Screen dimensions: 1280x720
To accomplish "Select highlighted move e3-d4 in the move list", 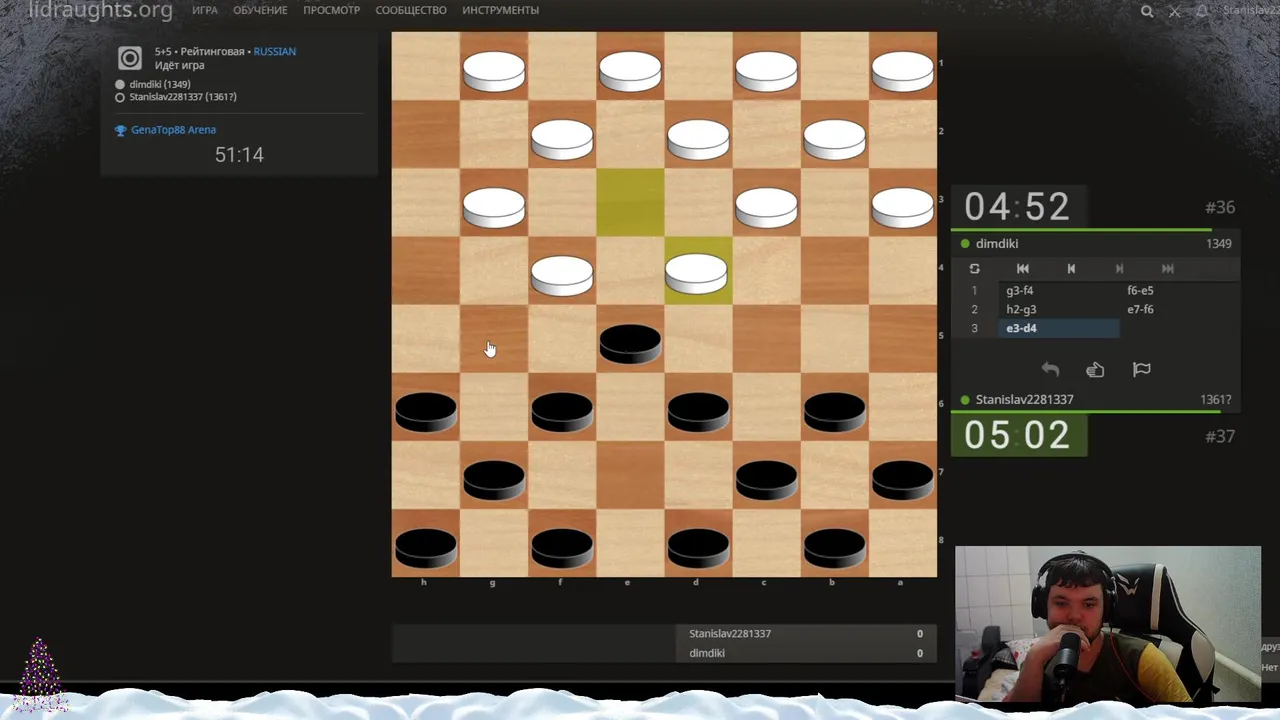I will 1057,328.
